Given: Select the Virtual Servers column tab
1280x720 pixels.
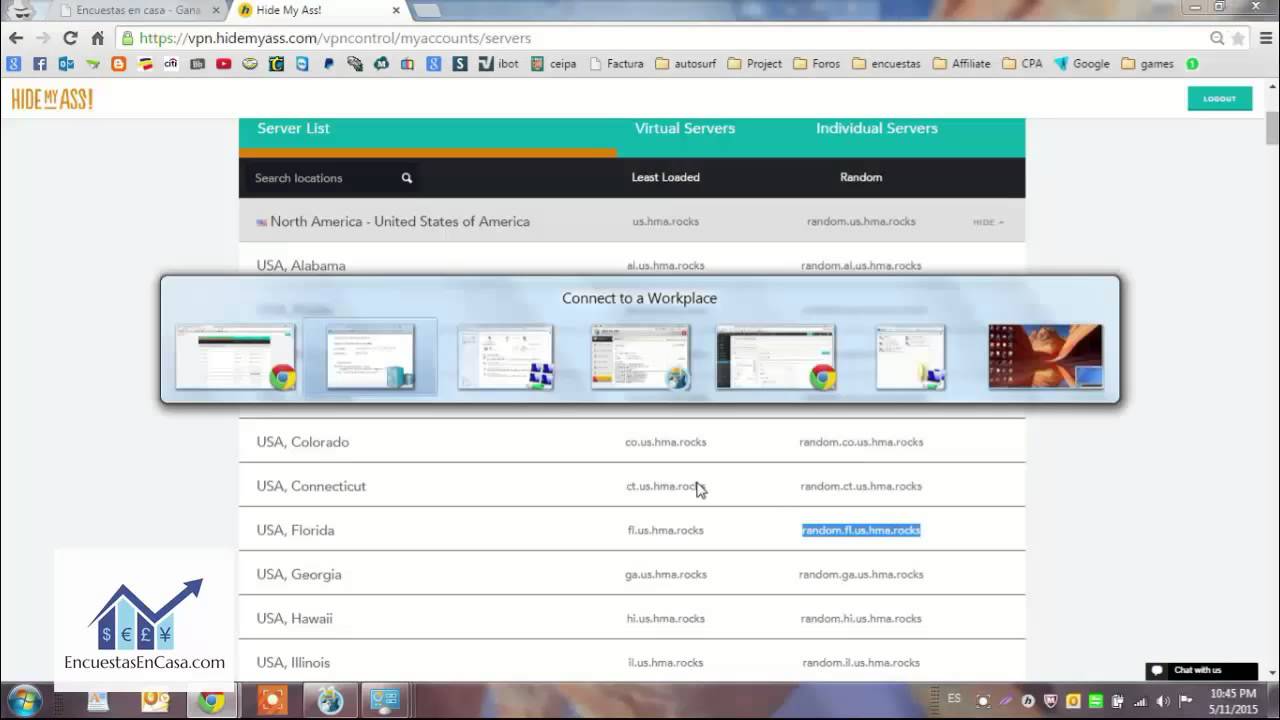Looking at the screenshot, I should (x=685, y=128).
